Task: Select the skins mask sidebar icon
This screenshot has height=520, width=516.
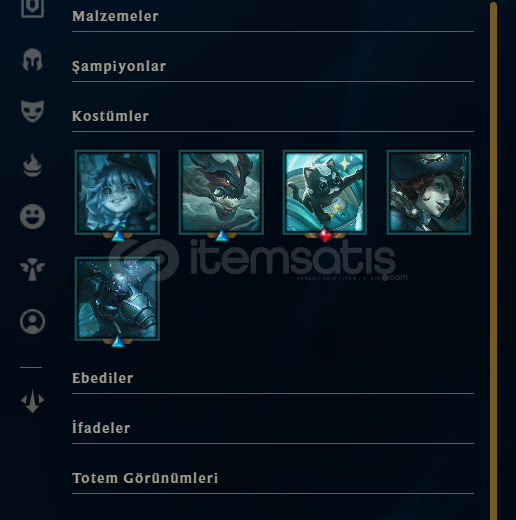Action: pos(32,111)
